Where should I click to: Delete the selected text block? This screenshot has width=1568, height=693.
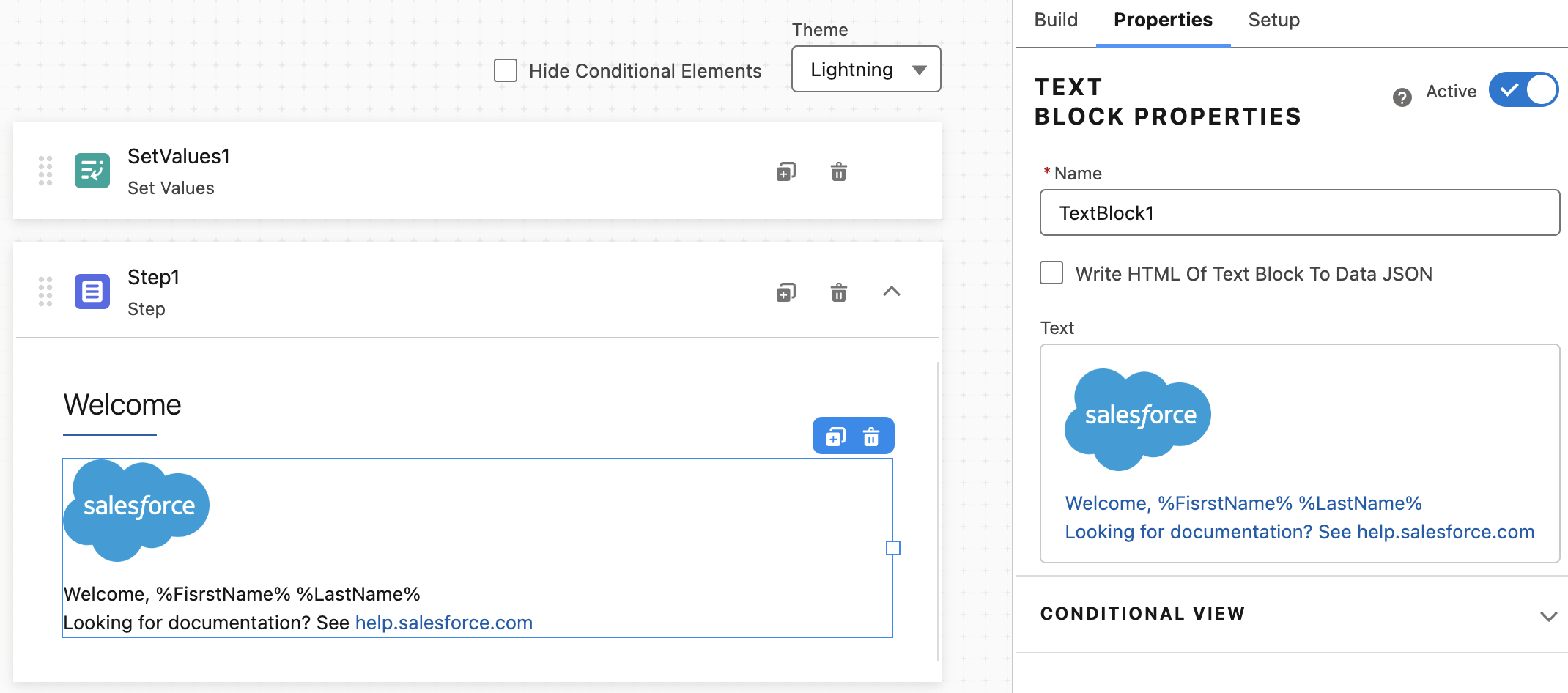870,437
